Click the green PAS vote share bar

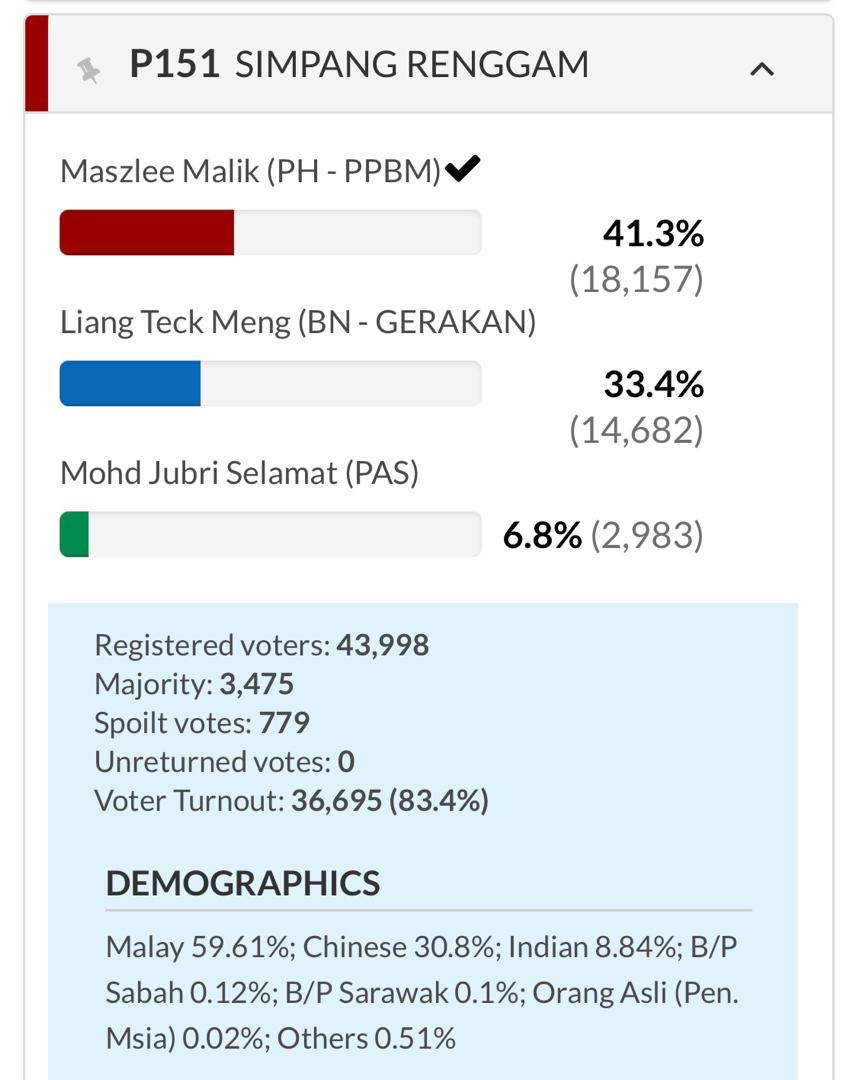click(x=75, y=534)
